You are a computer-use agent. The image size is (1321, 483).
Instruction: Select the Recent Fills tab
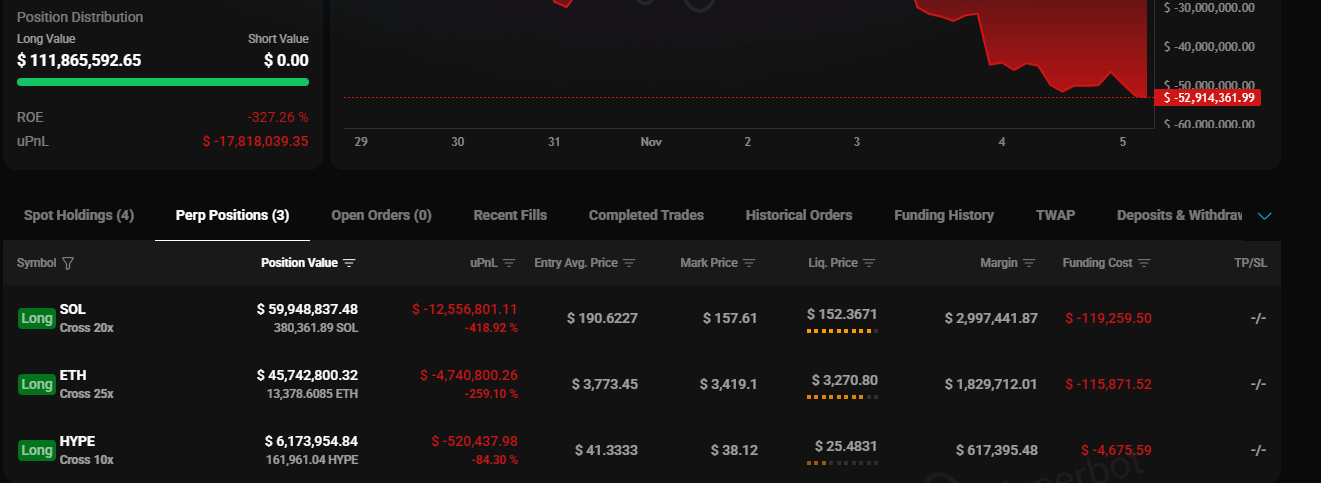(x=510, y=215)
